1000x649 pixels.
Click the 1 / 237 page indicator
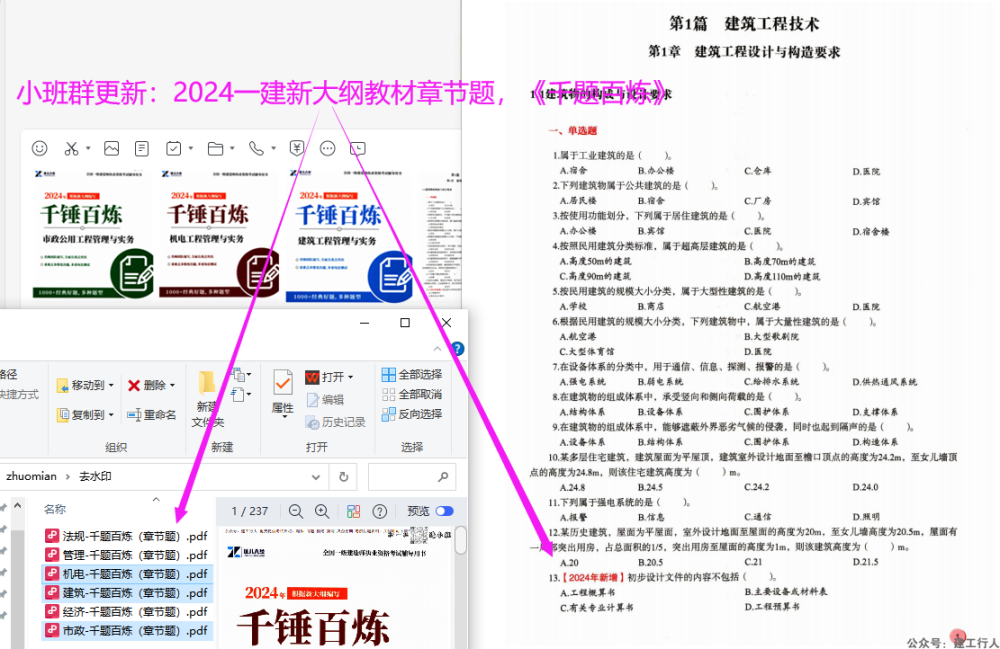pos(249,511)
